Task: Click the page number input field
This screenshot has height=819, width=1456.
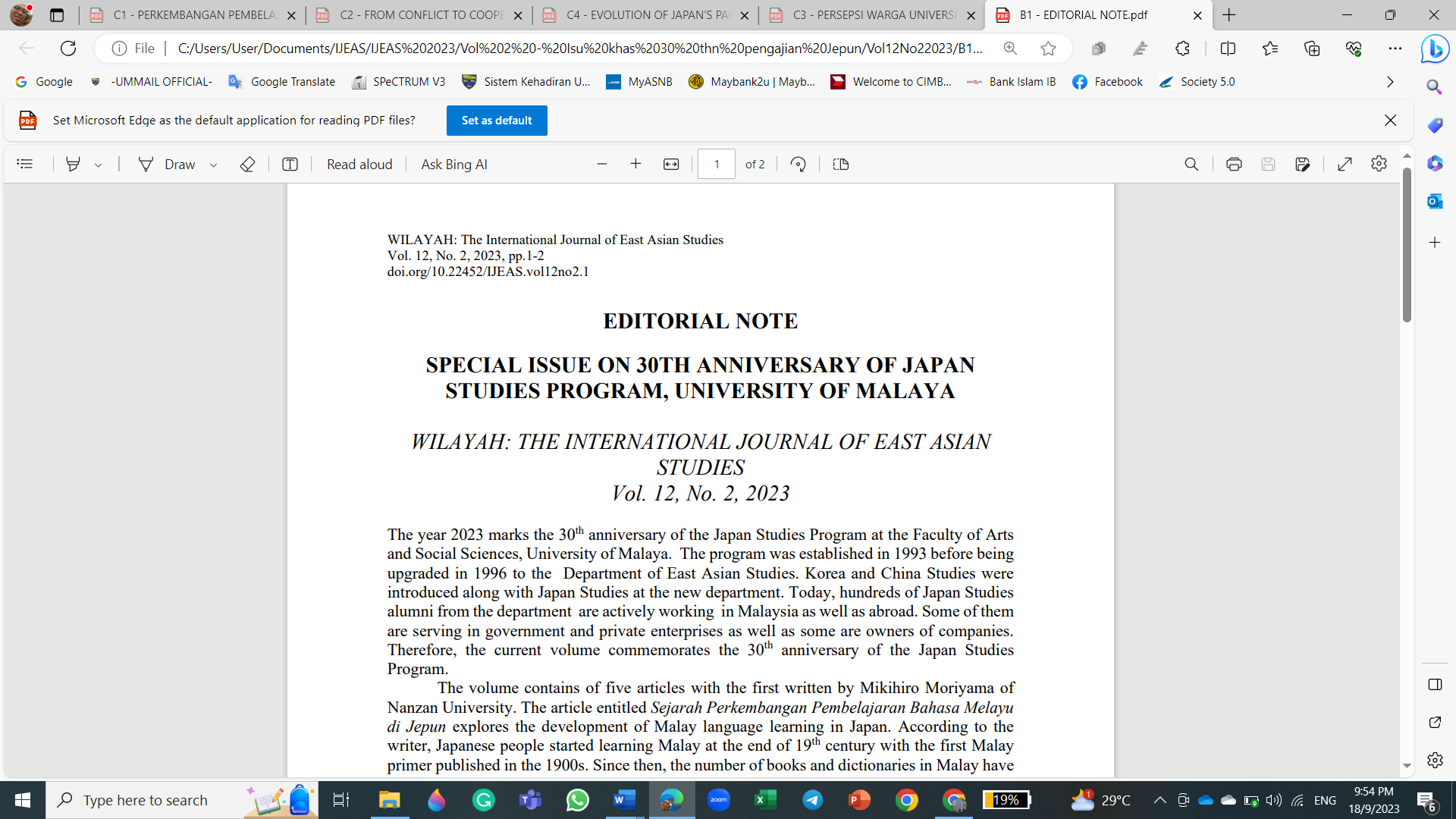Action: [x=717, y=164]
